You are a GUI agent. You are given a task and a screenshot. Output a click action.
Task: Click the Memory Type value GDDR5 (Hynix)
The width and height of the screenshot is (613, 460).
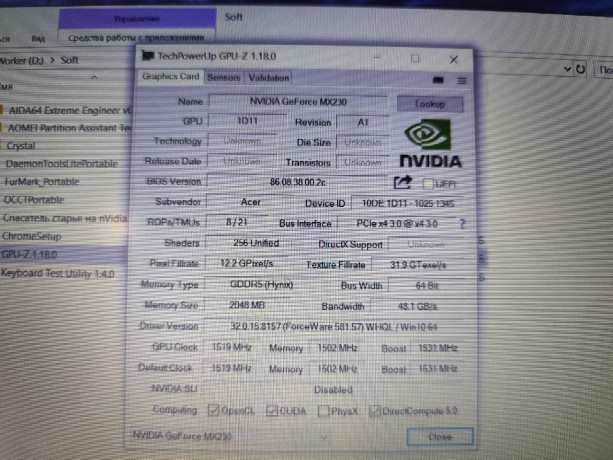coord(261,285)
